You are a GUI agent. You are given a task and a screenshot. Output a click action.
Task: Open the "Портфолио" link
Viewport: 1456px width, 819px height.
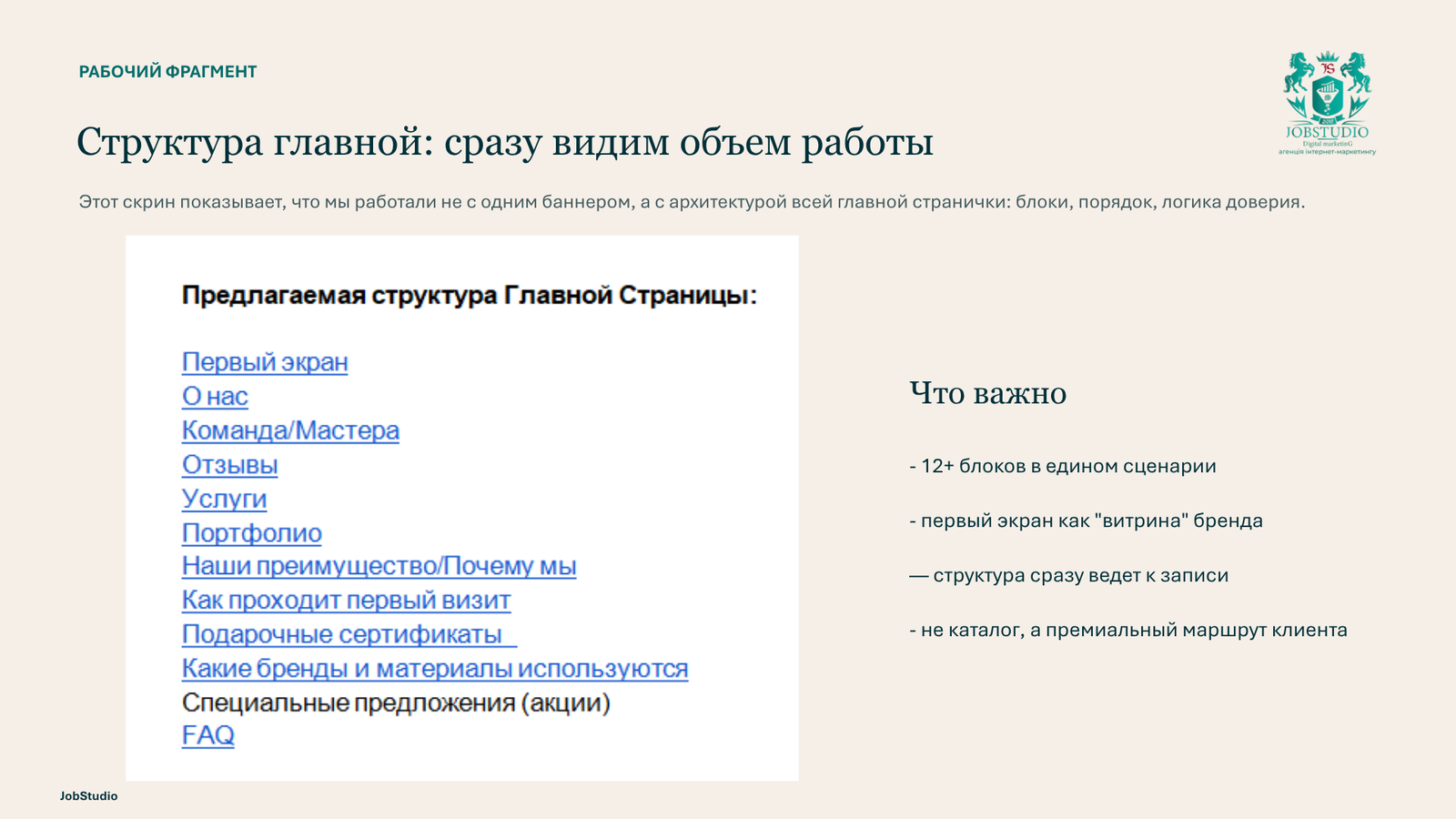(x=251, y=533)
